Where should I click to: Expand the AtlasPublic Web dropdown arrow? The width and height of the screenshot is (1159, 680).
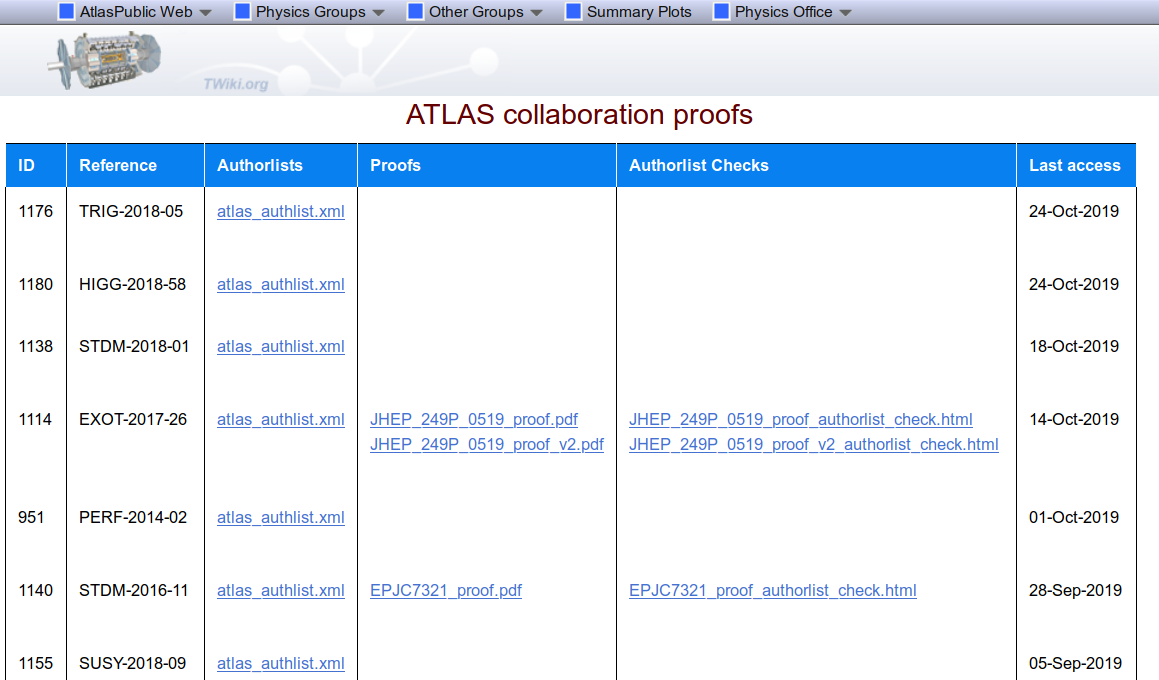(x=205, y=13)
